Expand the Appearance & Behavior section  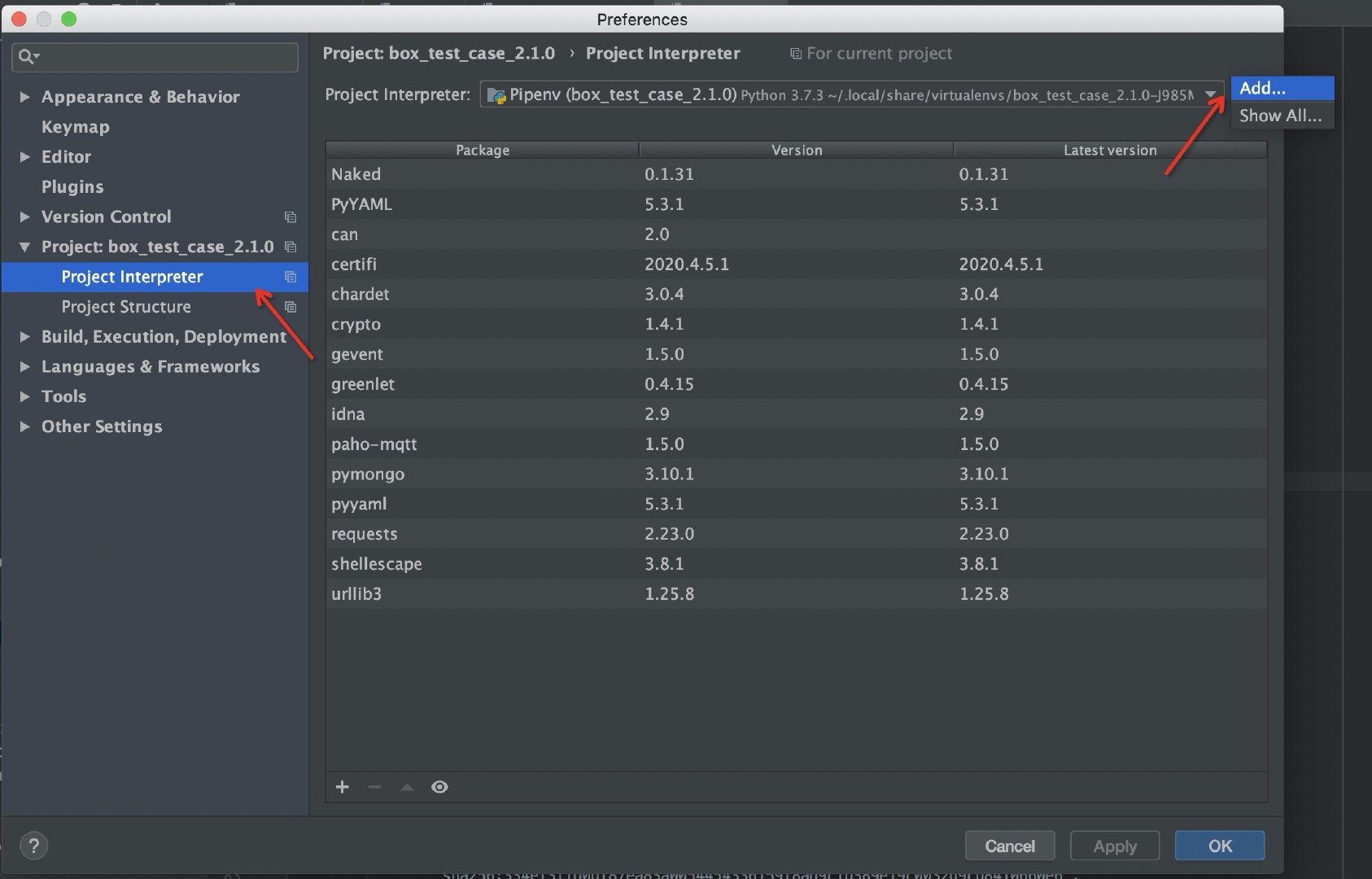click(x=24, y=97)
